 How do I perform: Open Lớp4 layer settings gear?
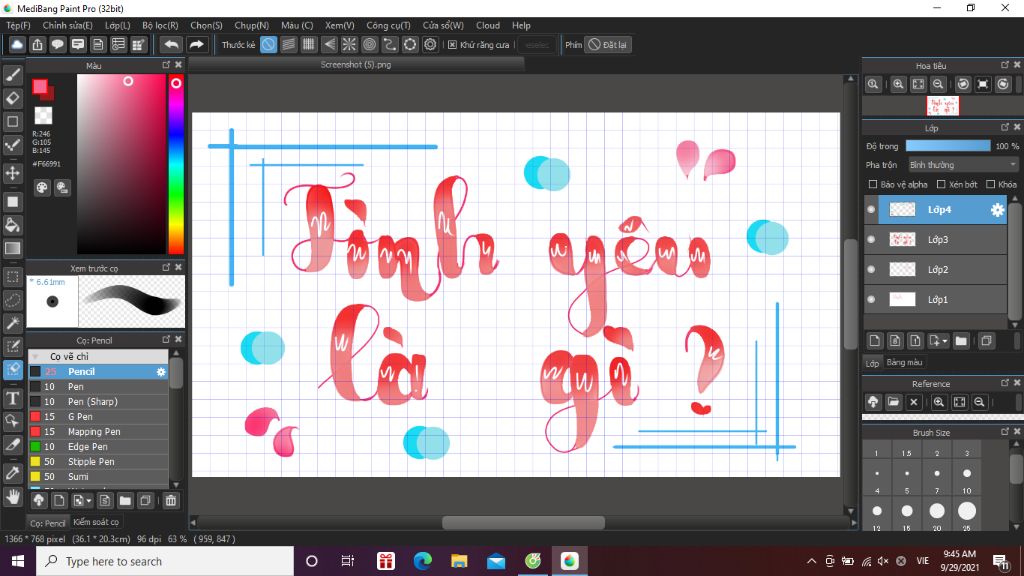pos(997,210)
